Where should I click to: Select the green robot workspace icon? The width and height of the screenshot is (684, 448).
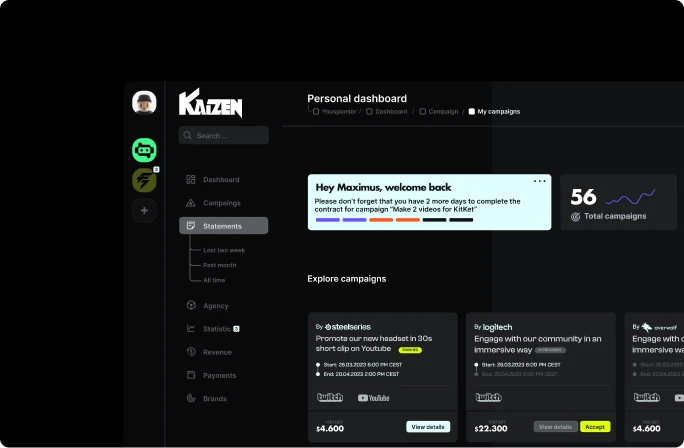point(144,150)
